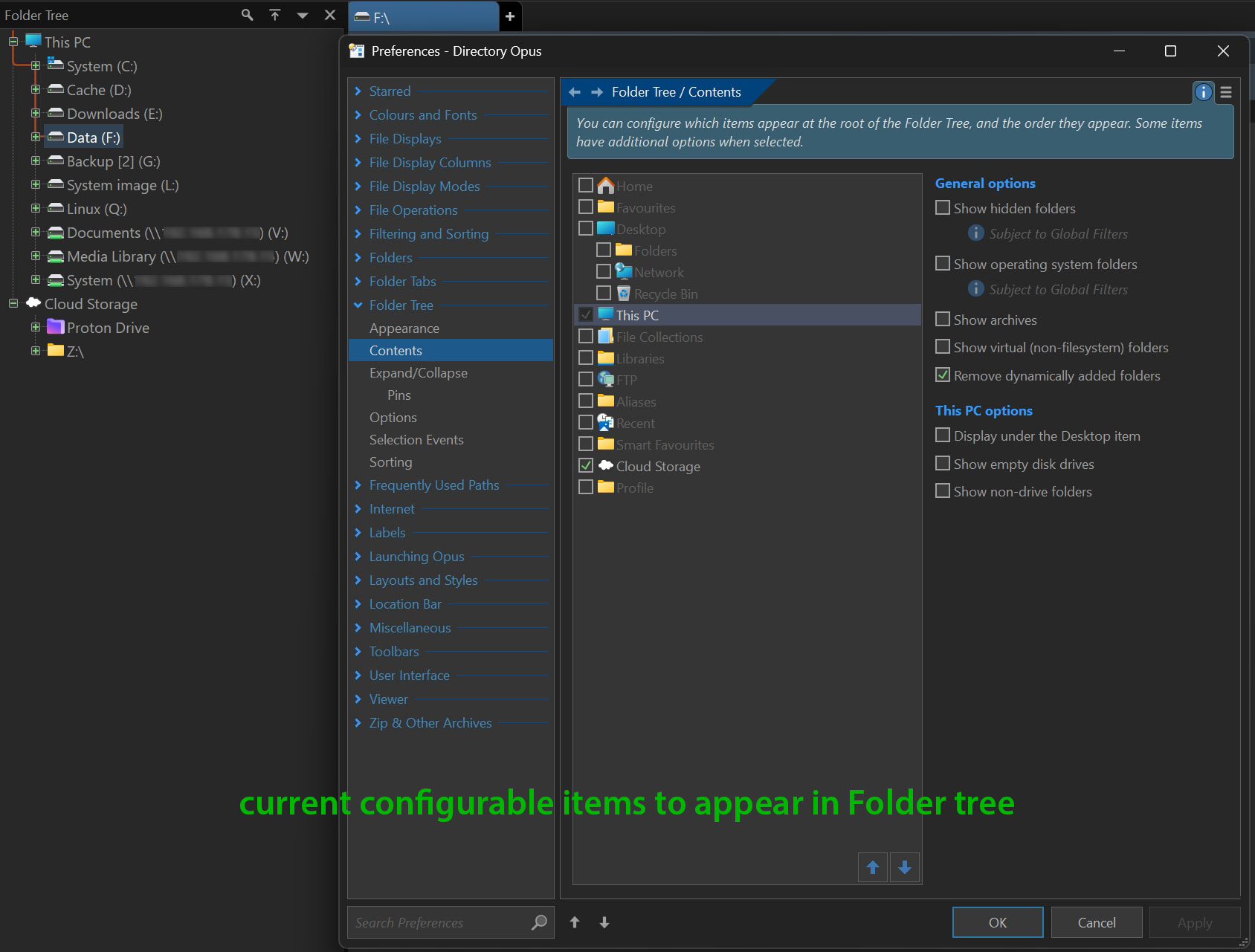Toggle the Cloud Storage checkbox

click(x=586, y=466)
